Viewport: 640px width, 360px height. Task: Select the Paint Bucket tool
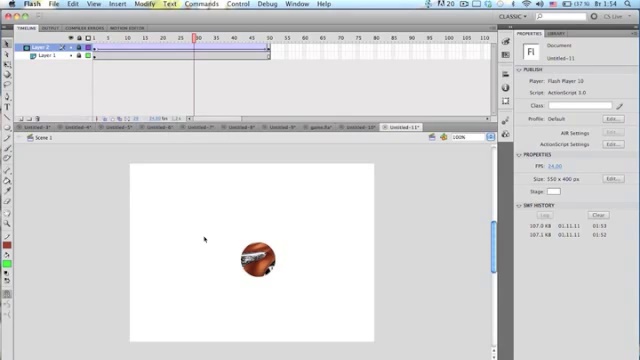[7, 181]
